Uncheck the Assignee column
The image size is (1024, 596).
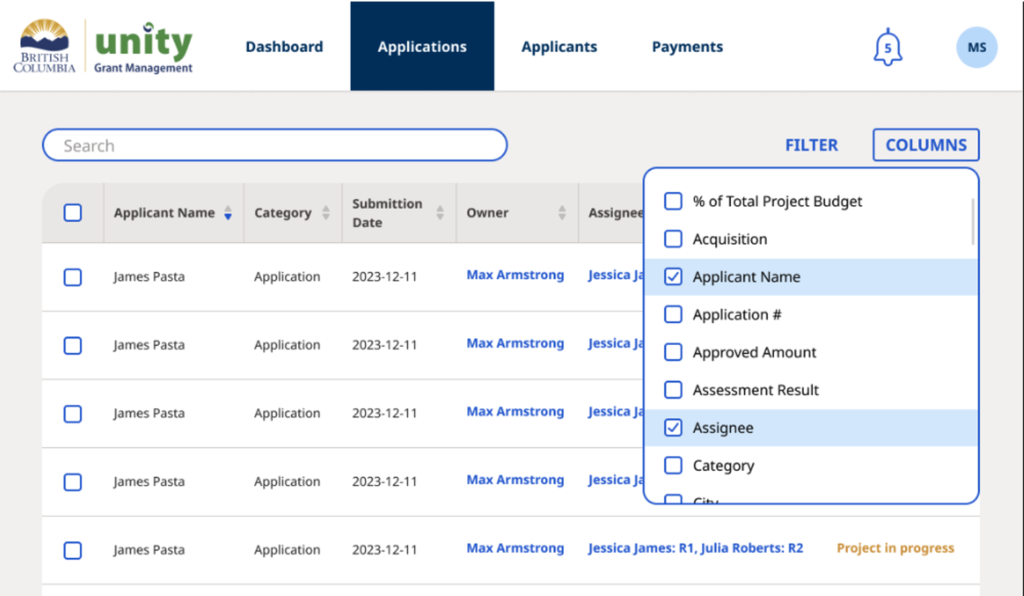(673, 427)
